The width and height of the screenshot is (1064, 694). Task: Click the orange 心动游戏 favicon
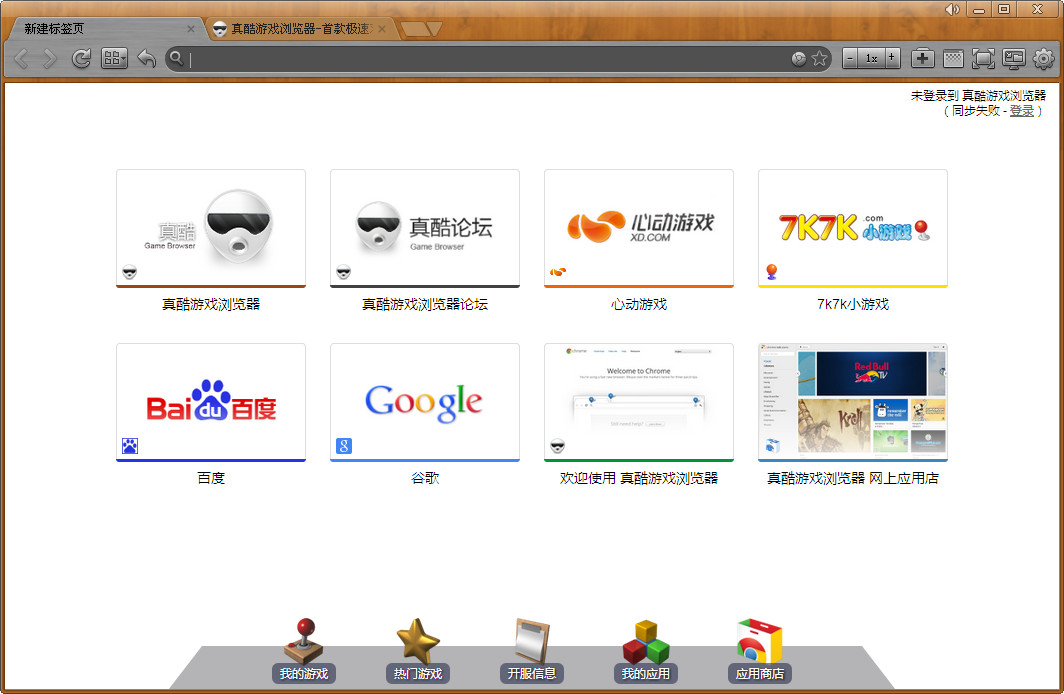[558, 272]
